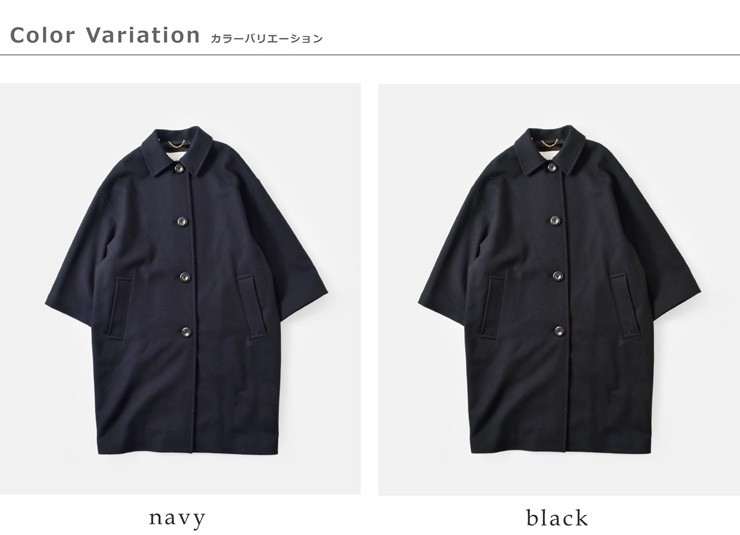740x535 pixels.
Task: Click the left welt pocket of black coat
Action: point(493,308)
